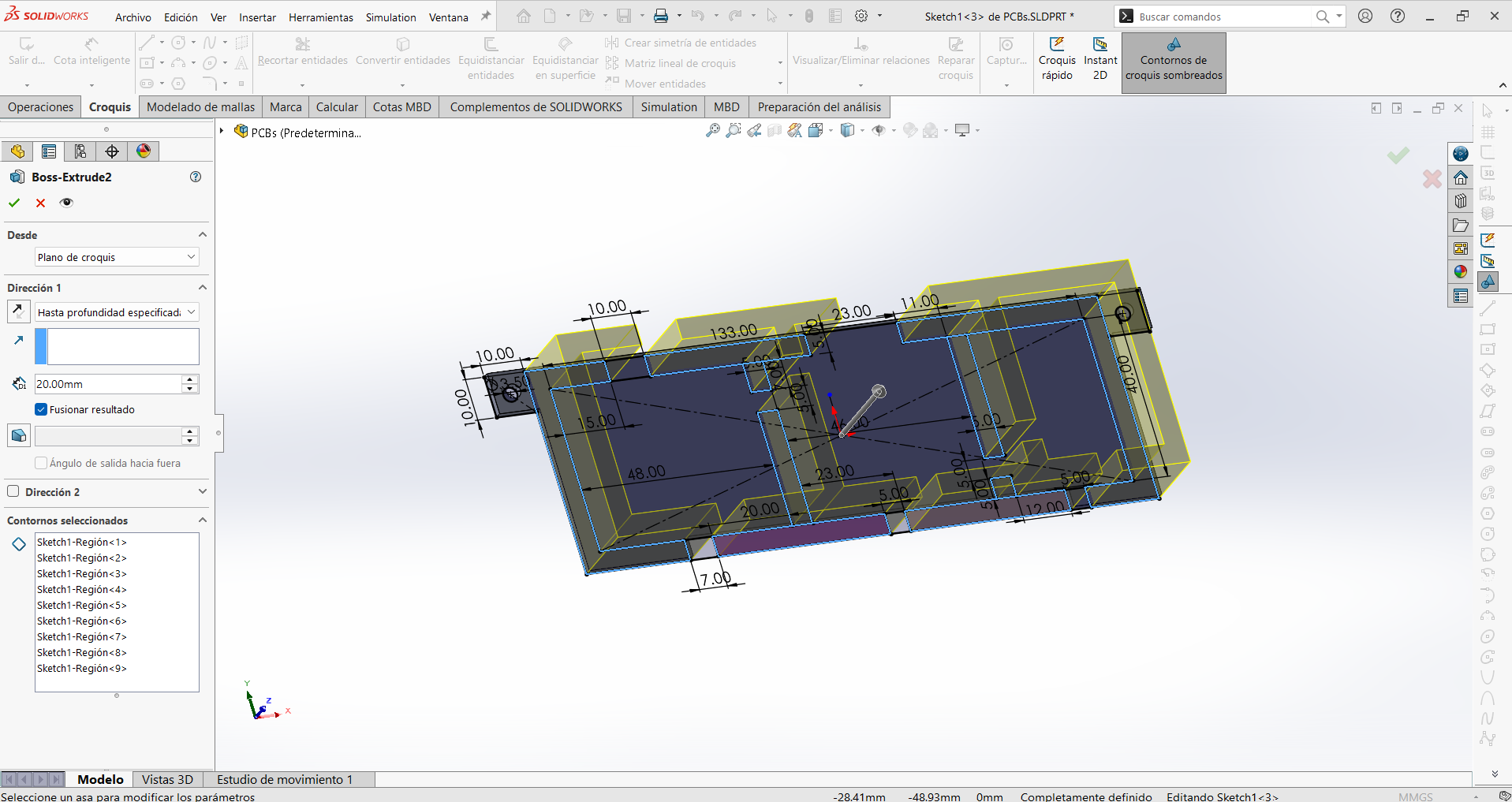The image size is (1512, 802).
Task: Accept sketch with confirmation corner checkmark
Action: pyautogui.click(x=1398, y=155)
